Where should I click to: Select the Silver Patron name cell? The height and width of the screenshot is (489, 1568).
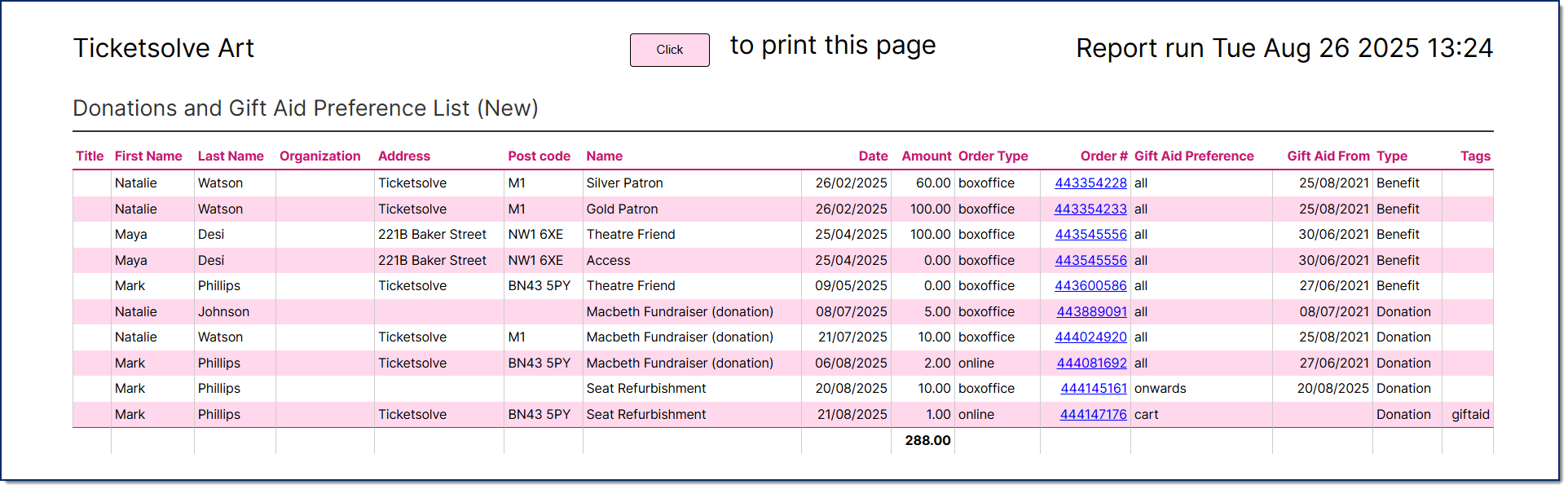point(692,183)
